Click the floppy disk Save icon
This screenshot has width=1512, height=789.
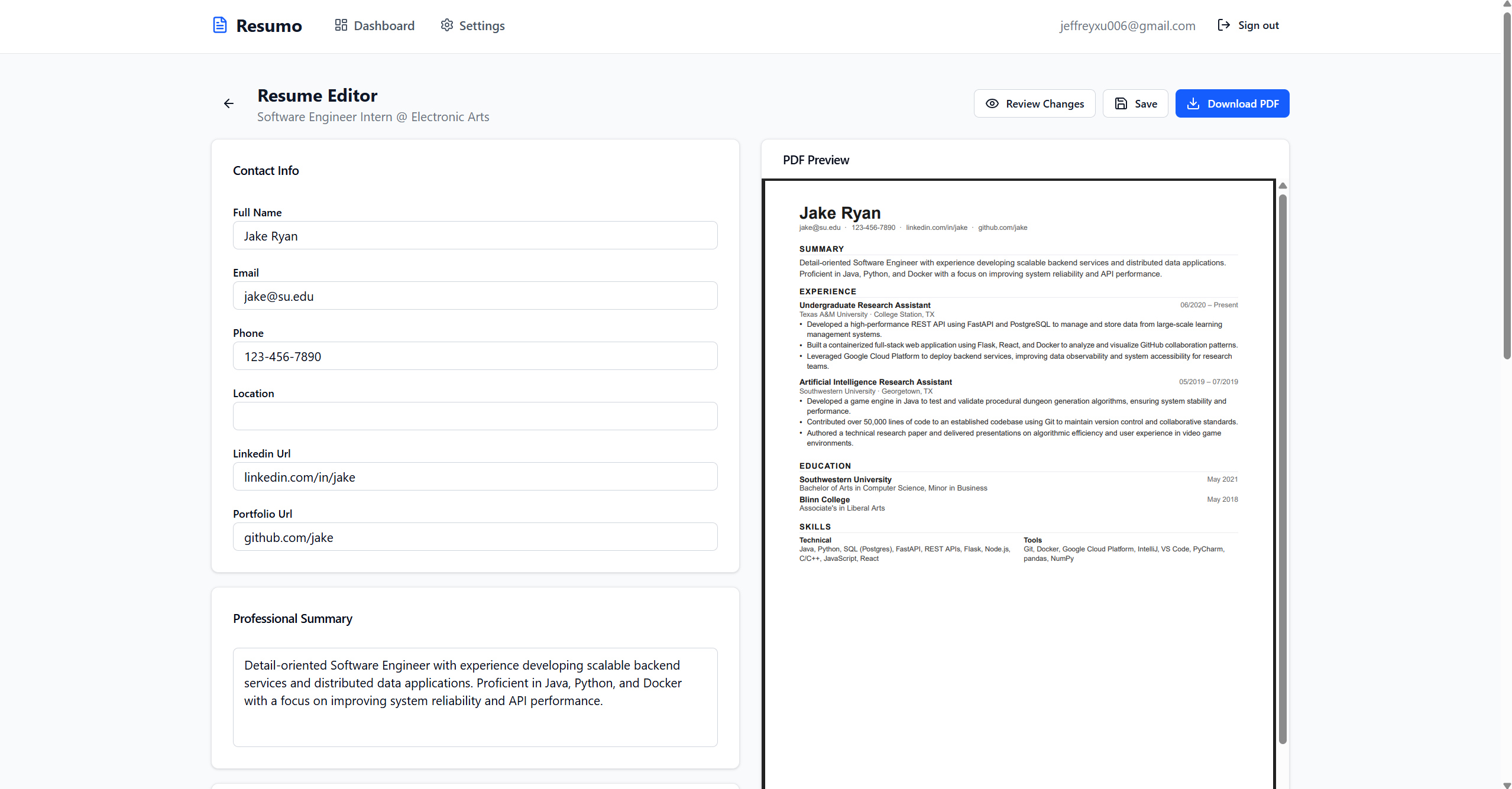pos(1121,103)
